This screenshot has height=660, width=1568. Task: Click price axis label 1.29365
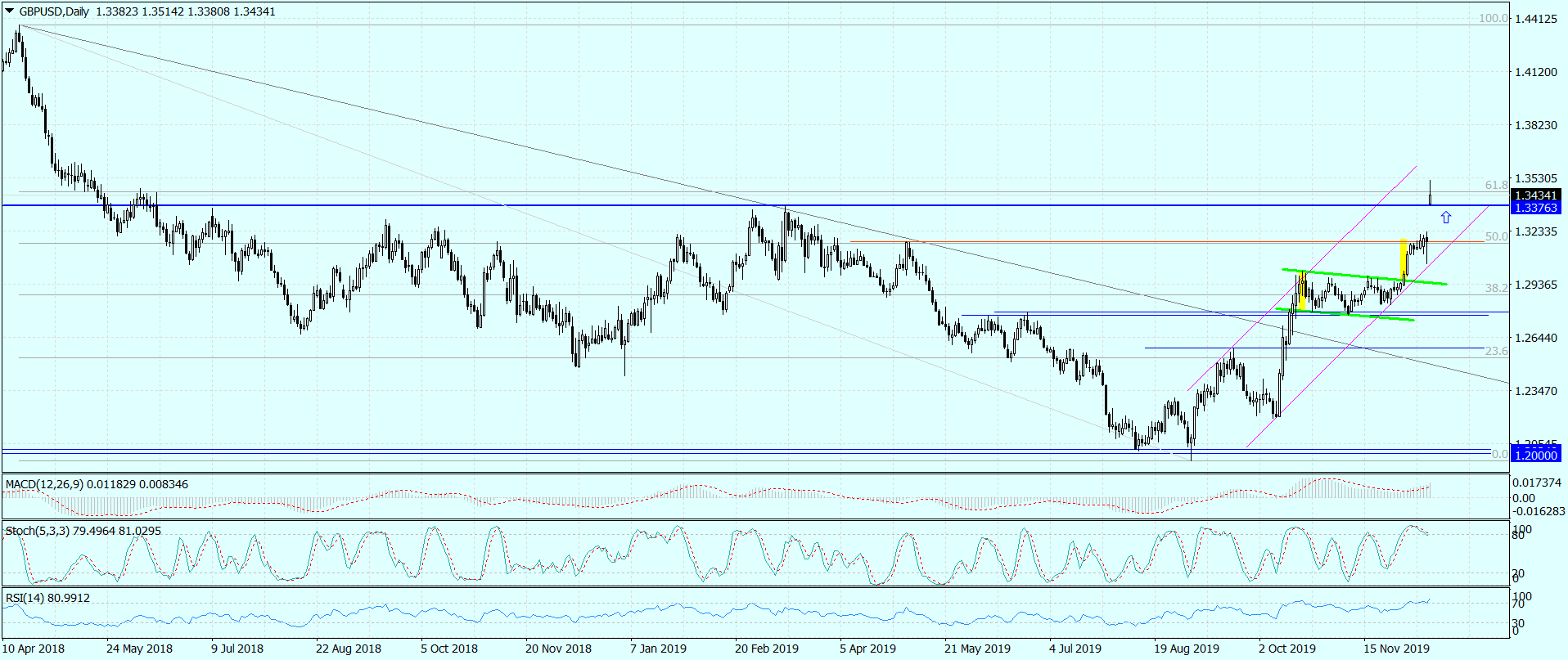click(x=1536, y=285)
